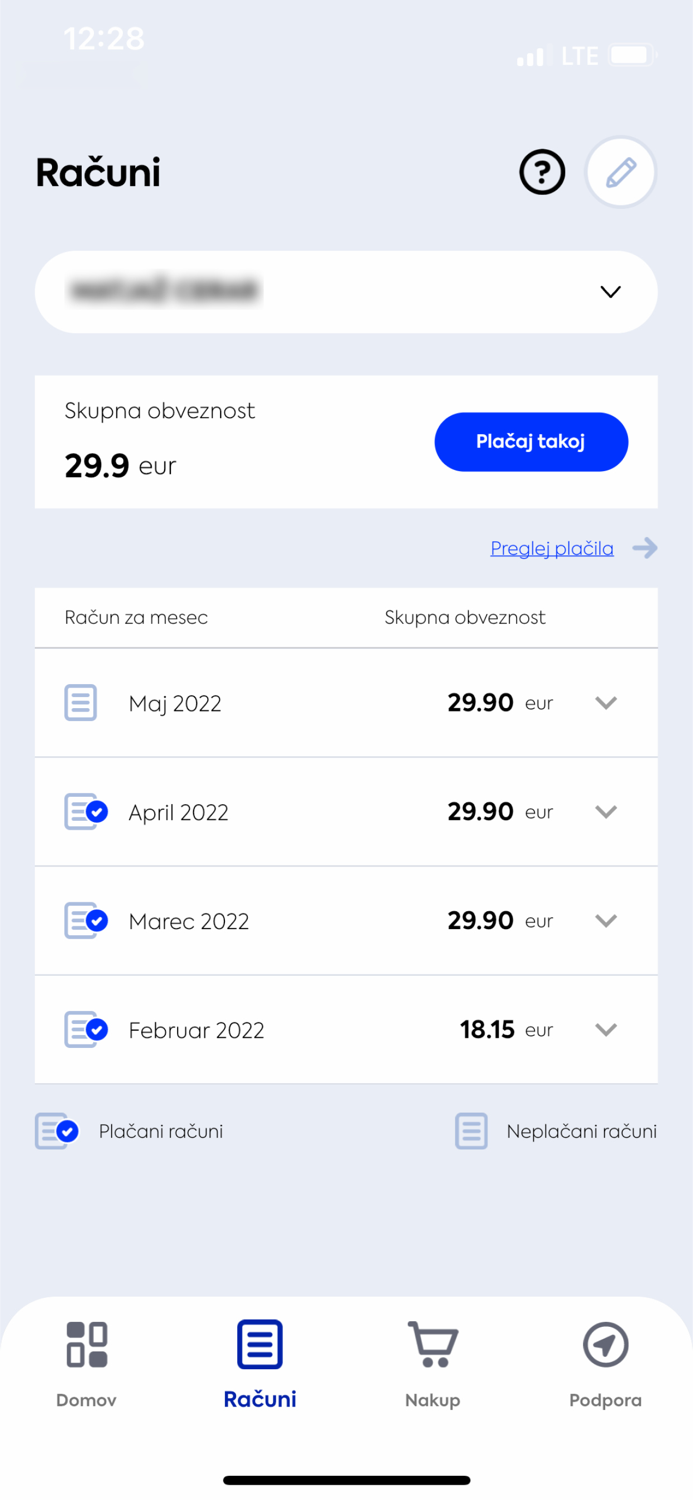The height and width of the screenshot is (1500, 693).
Task: Click the paid invoice icon beside April 2022
Action: [x=80, y=812]
